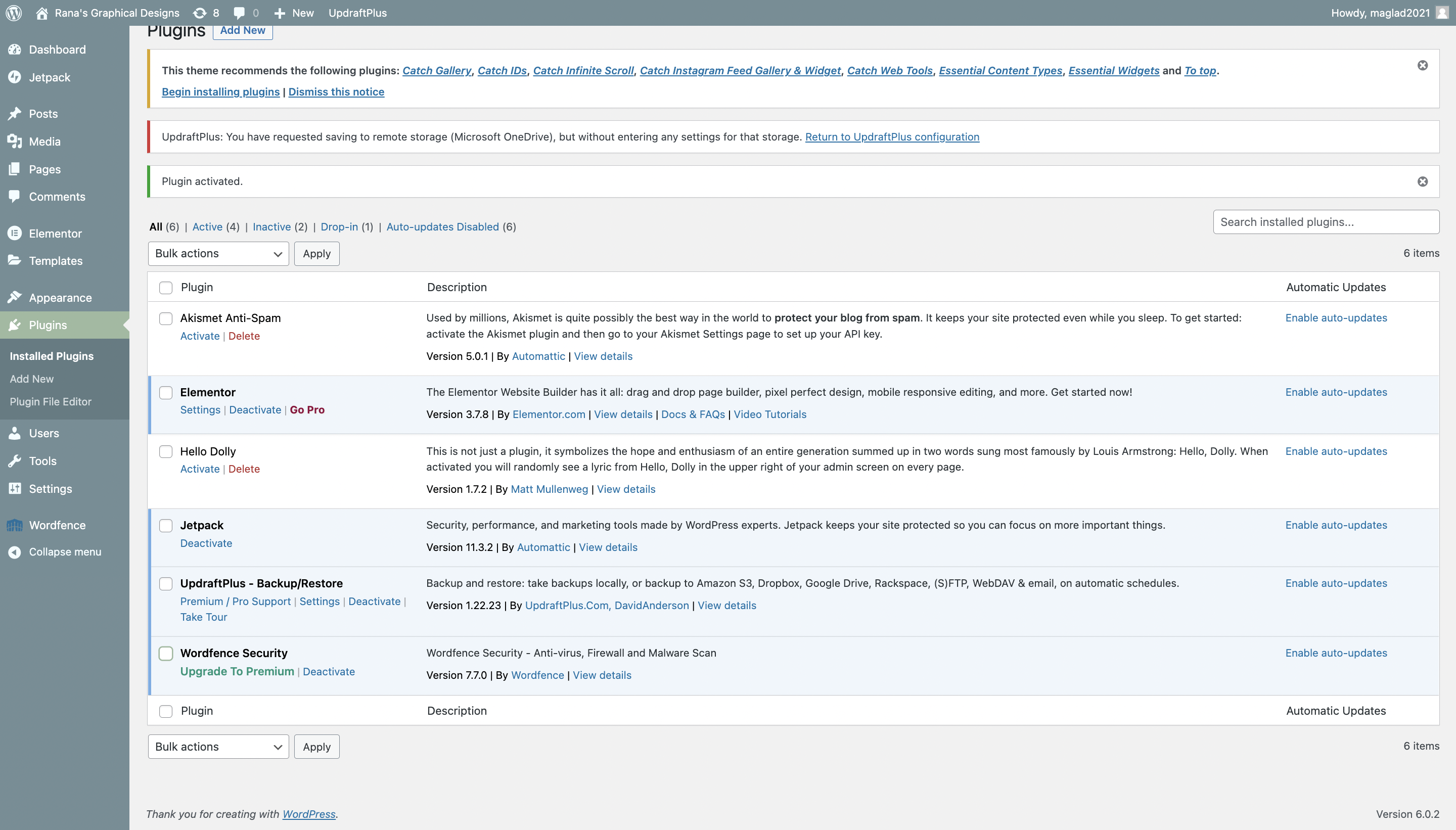The height and width of the screenshot is (830, 1456).
Task: Click the Tools wrench icon in sidebar
Action: pos(15,460)
